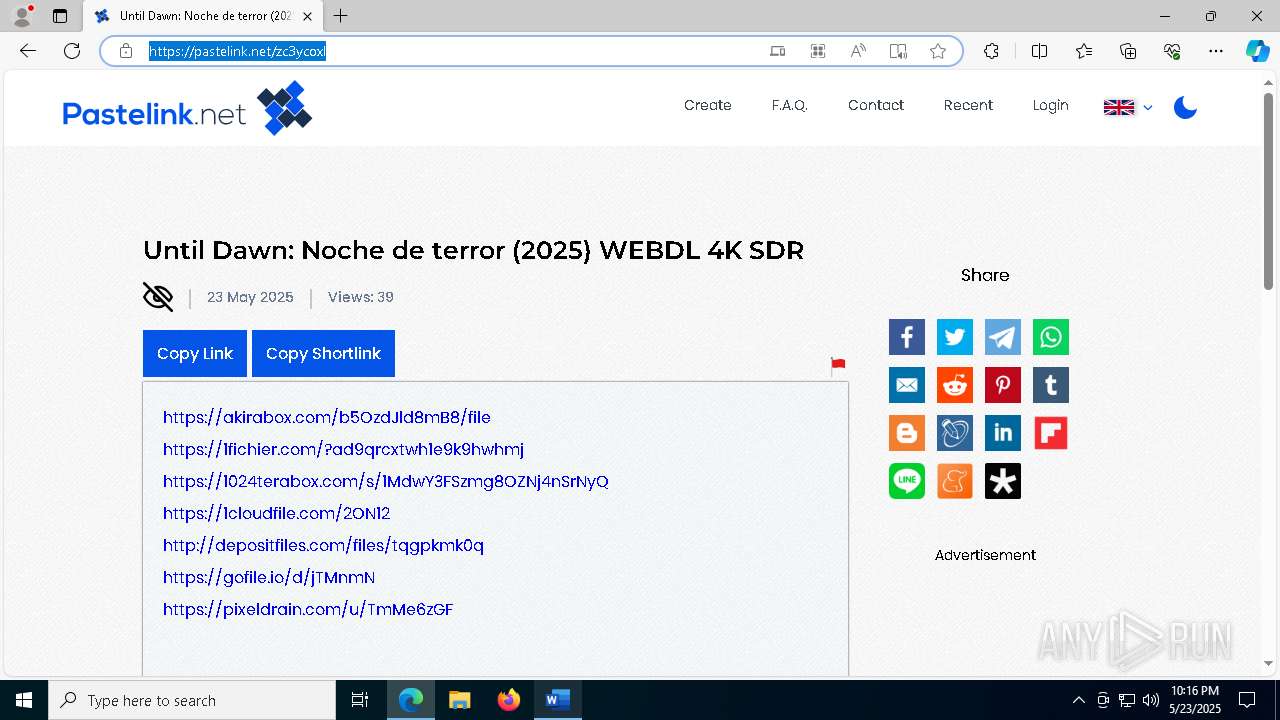Viewport: 1280px width, 720px height.
Task: Open Immersive reader icon
Action: [x=898, y=51]
